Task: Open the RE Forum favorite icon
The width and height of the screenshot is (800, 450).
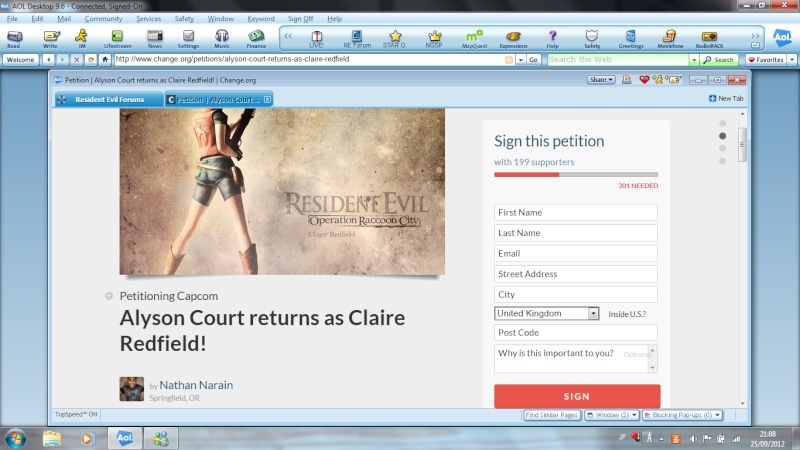Action: point(357,38)
